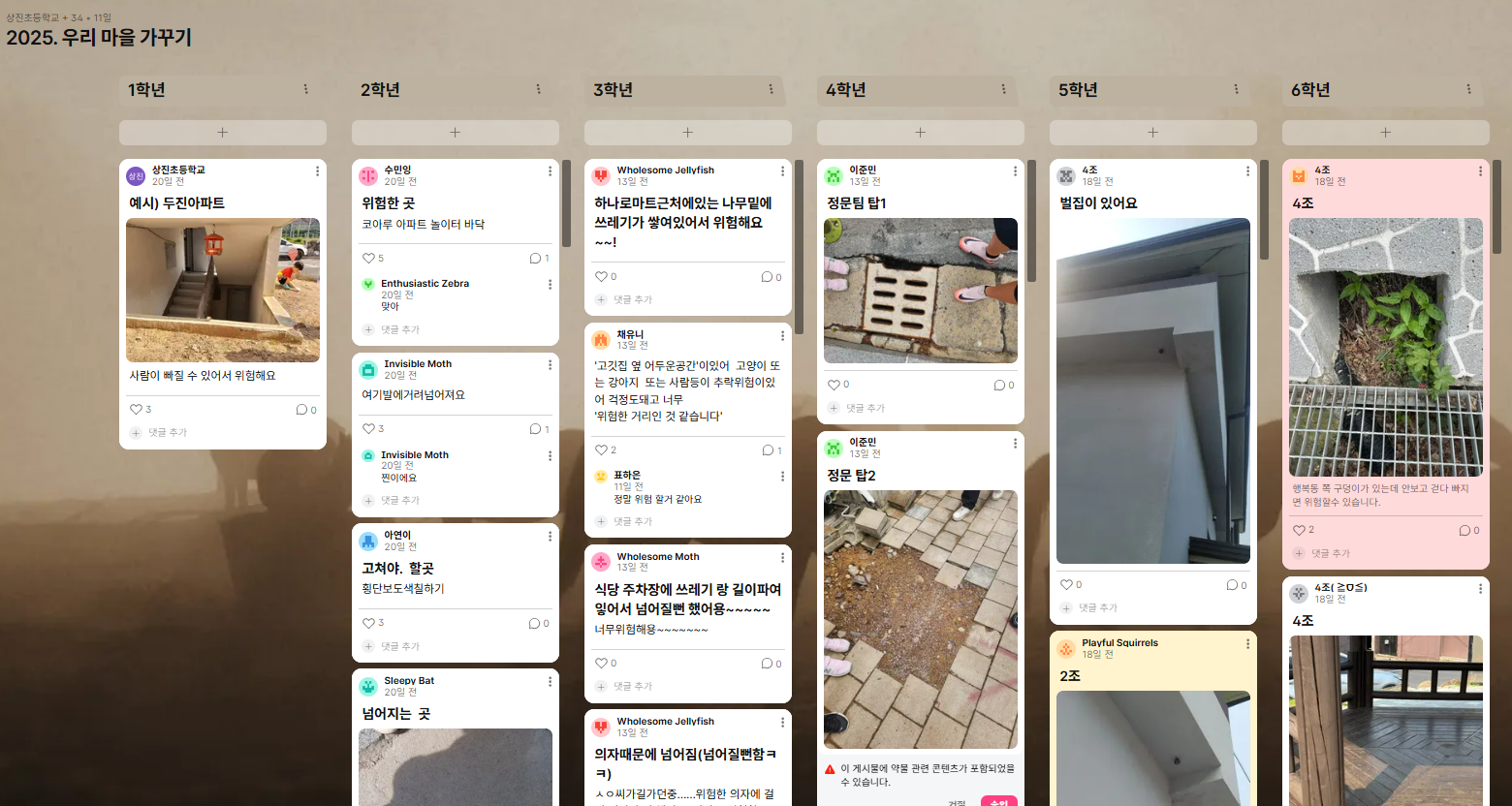
Task: Add a new post to 4학년 column
Action: point(921,133)
